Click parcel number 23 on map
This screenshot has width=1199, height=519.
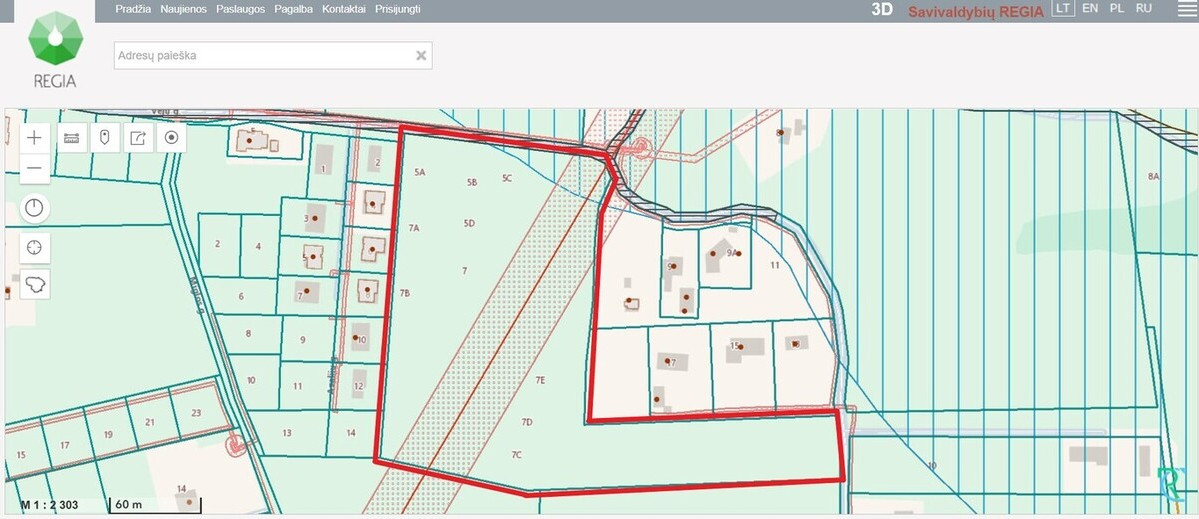(196, 413)
